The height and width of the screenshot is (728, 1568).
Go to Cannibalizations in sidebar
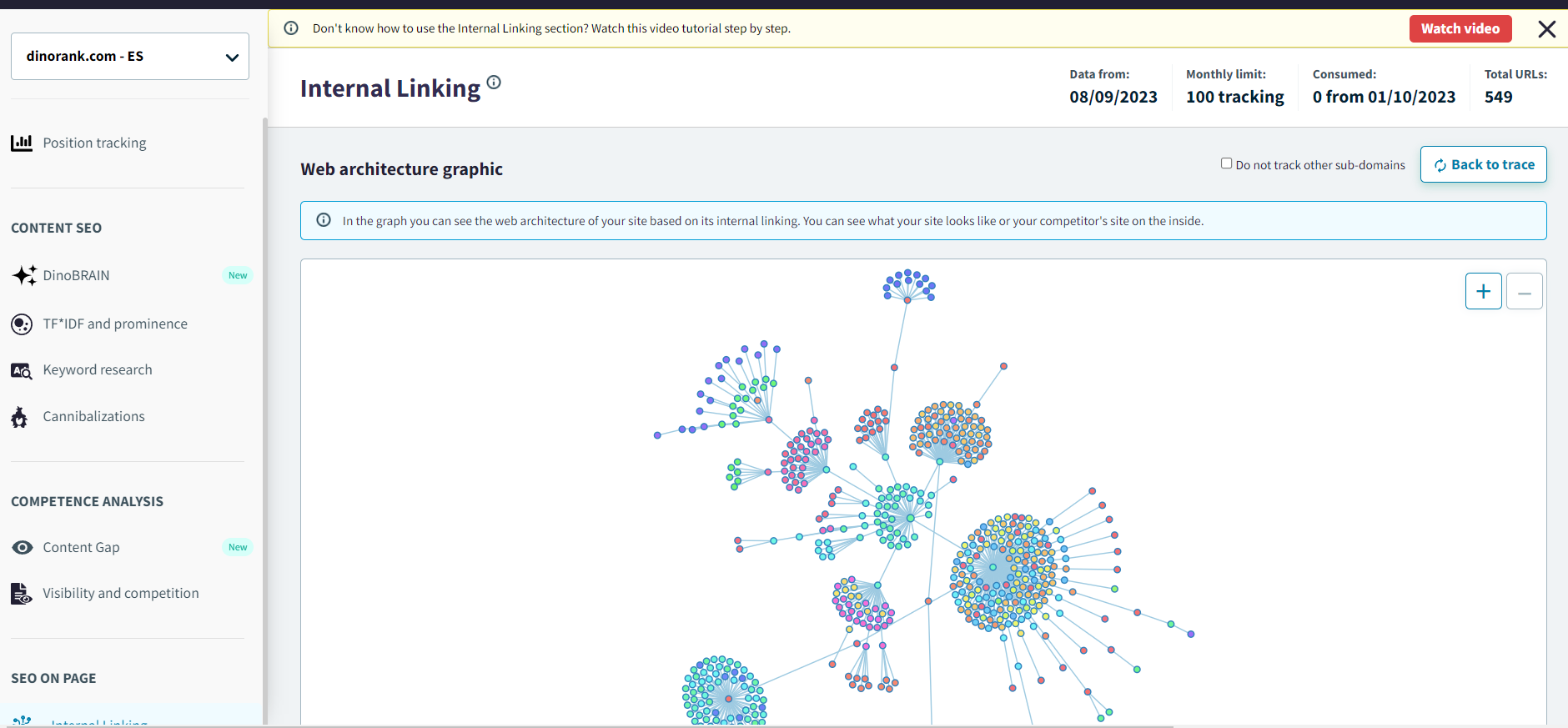pos(93,417)
